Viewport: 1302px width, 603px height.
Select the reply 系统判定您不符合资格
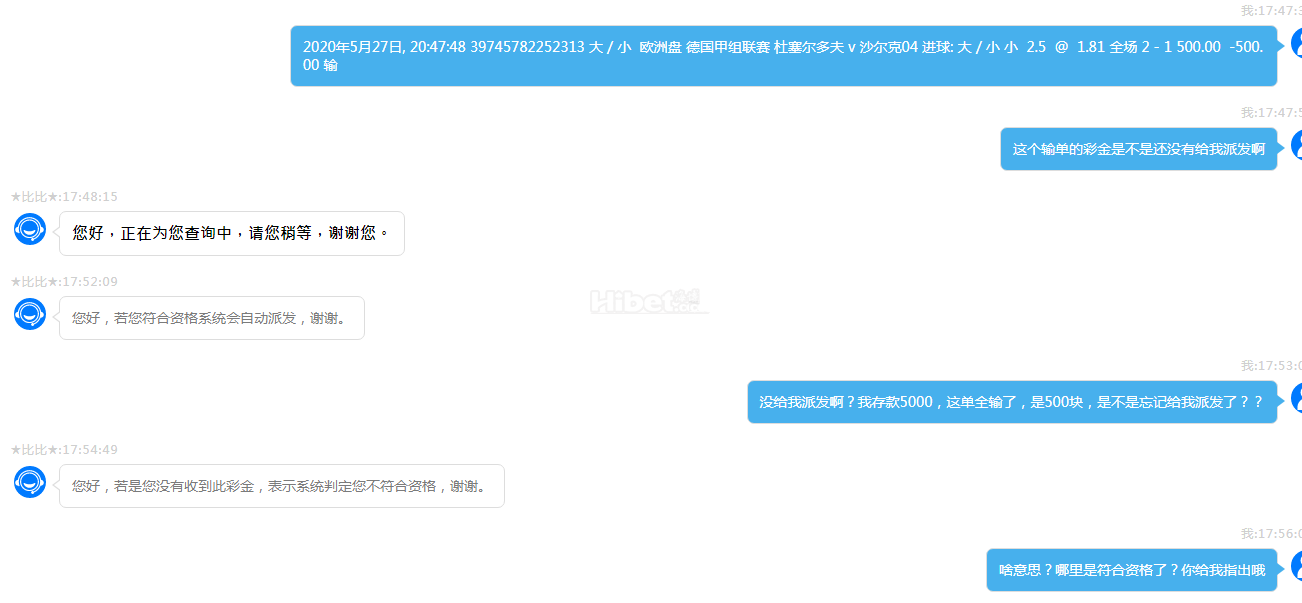tap(282, 486)
